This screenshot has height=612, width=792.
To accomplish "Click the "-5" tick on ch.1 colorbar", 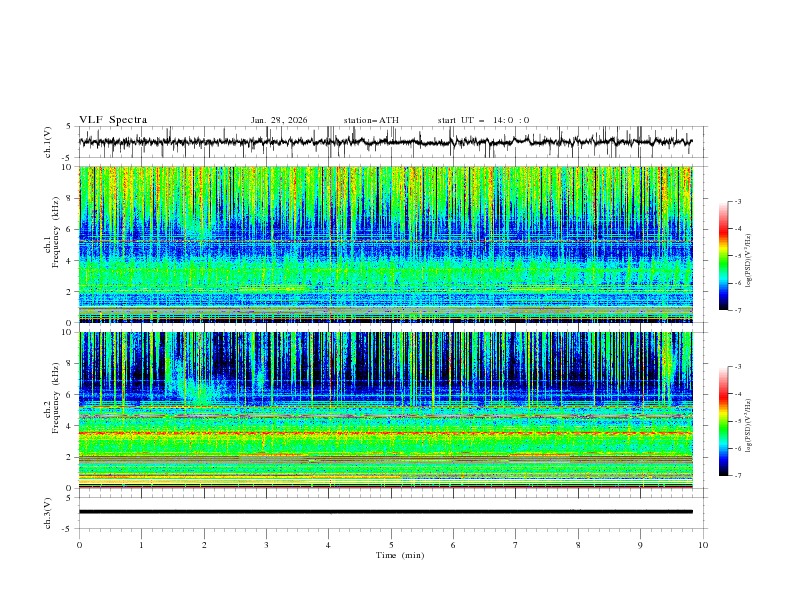I will pos(738,256).
